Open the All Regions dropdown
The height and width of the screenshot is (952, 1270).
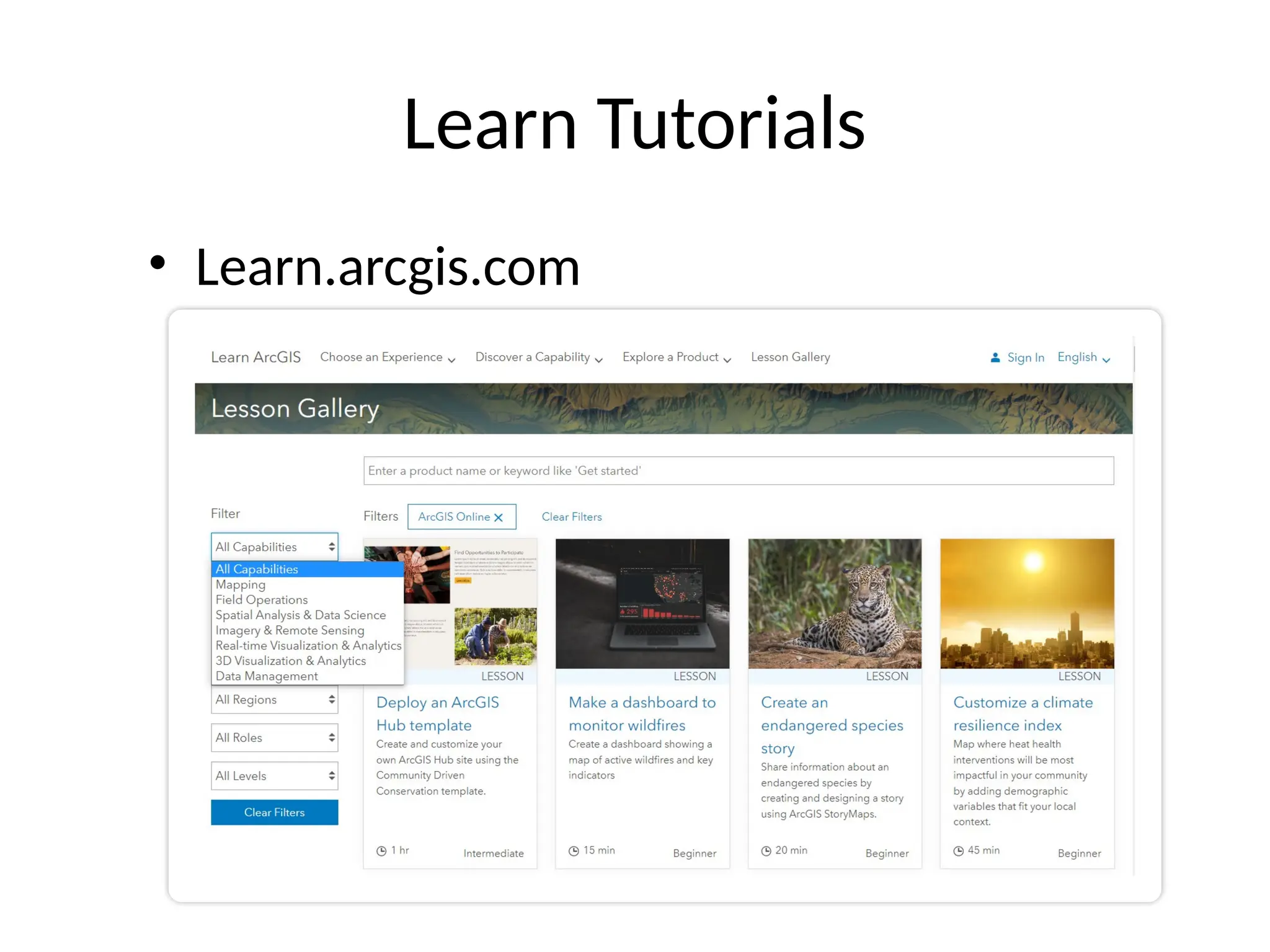click(275, 700)
